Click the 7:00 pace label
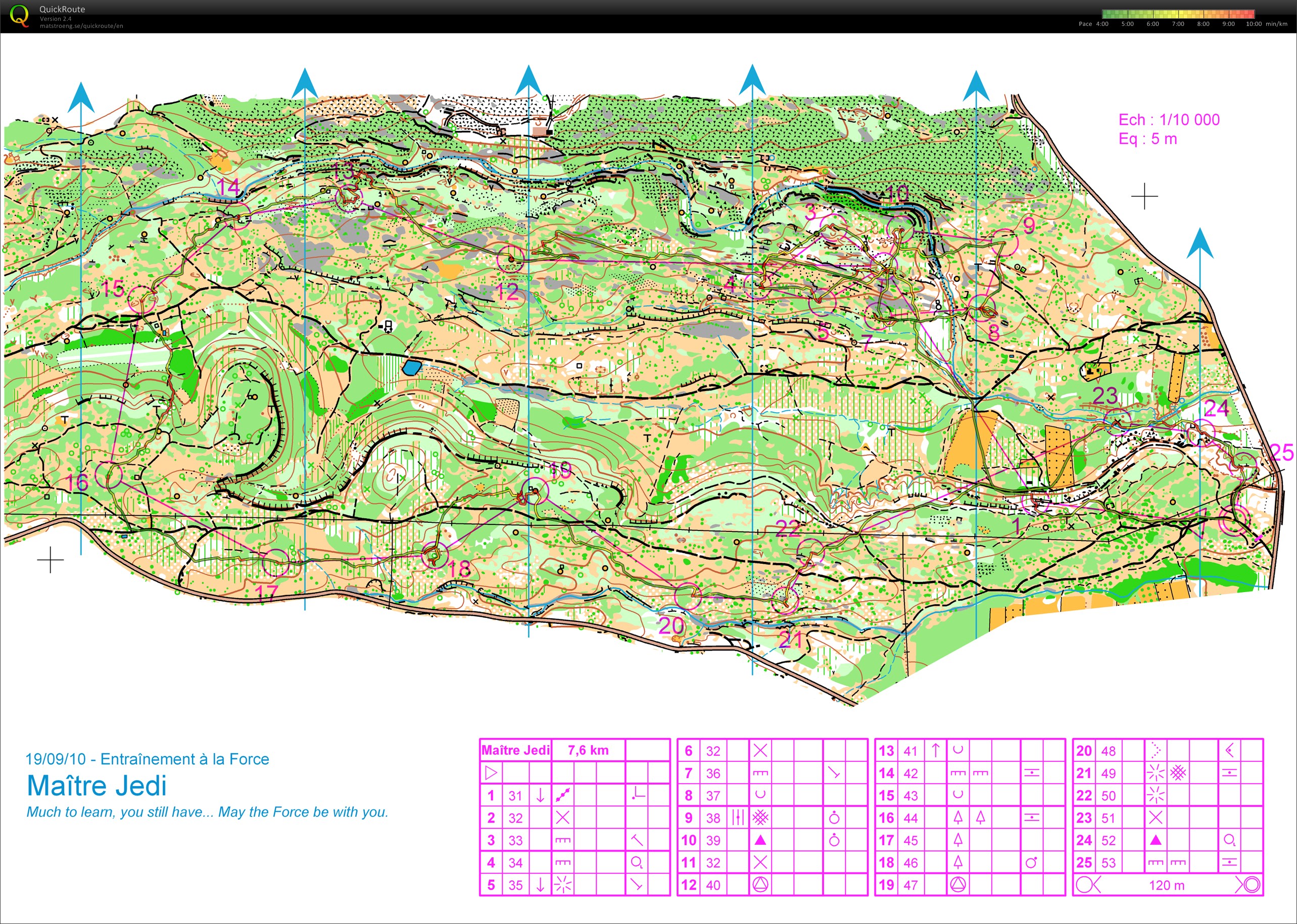This screenshot has width=1297, height=924. 1178,24
